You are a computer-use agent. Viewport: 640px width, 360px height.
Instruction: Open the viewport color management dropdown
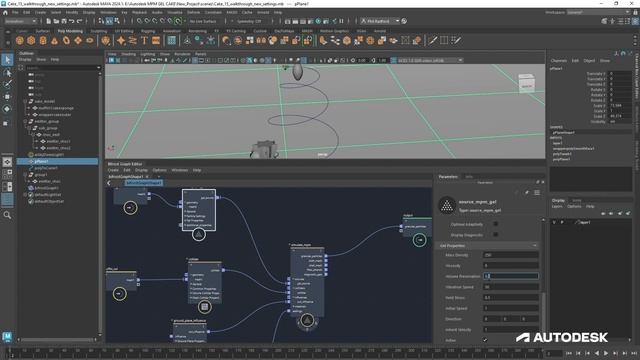pos(429,60)
